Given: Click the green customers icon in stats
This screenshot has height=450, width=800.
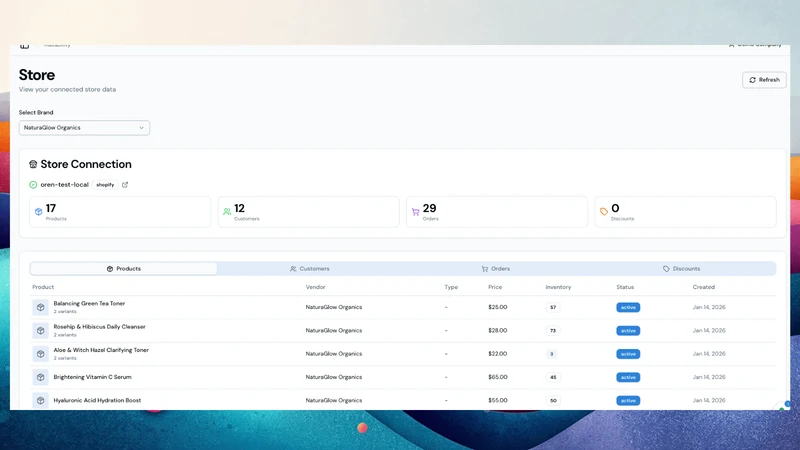Looking at the screenshot, I should pos(227,211).
